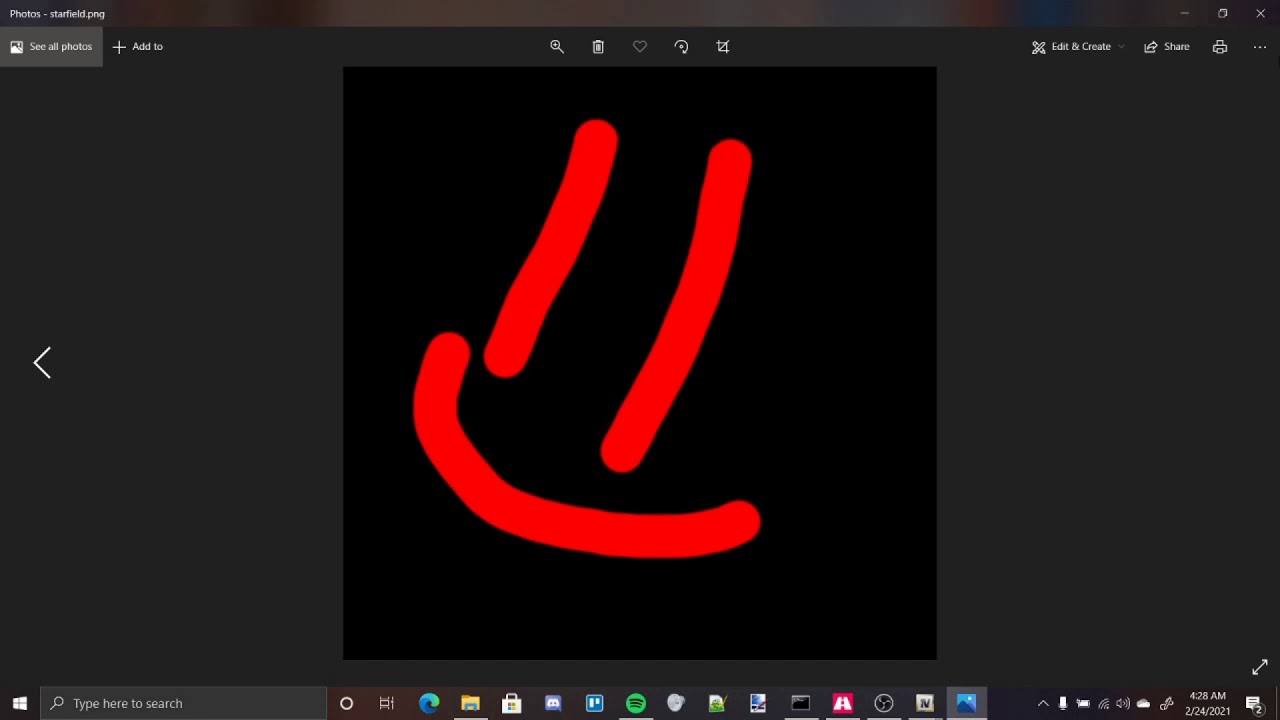
Task: Open Task View on taskbar
Action: (387, 703)
